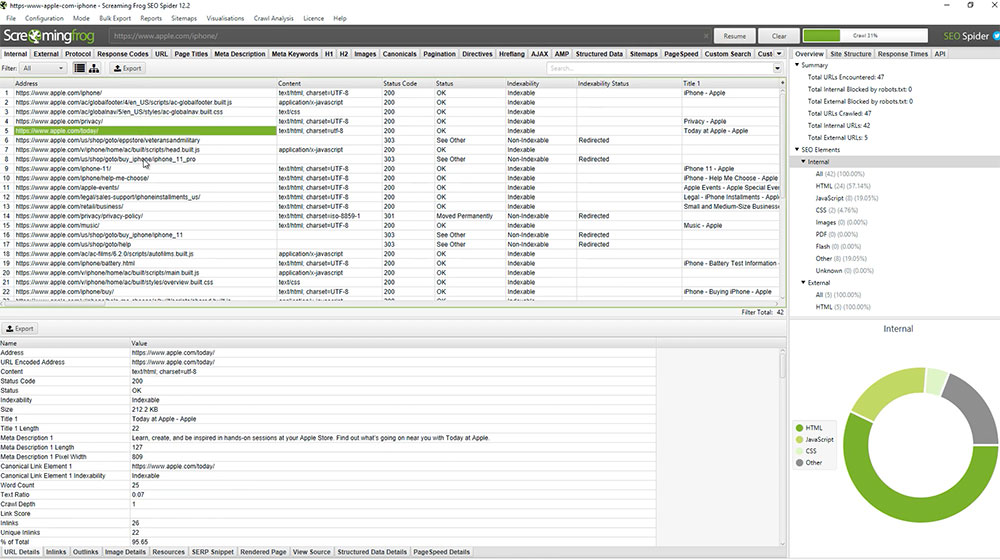Open the Configuration menu
The width and height of the screenshot is (1000, 560).
pos(44,18)
